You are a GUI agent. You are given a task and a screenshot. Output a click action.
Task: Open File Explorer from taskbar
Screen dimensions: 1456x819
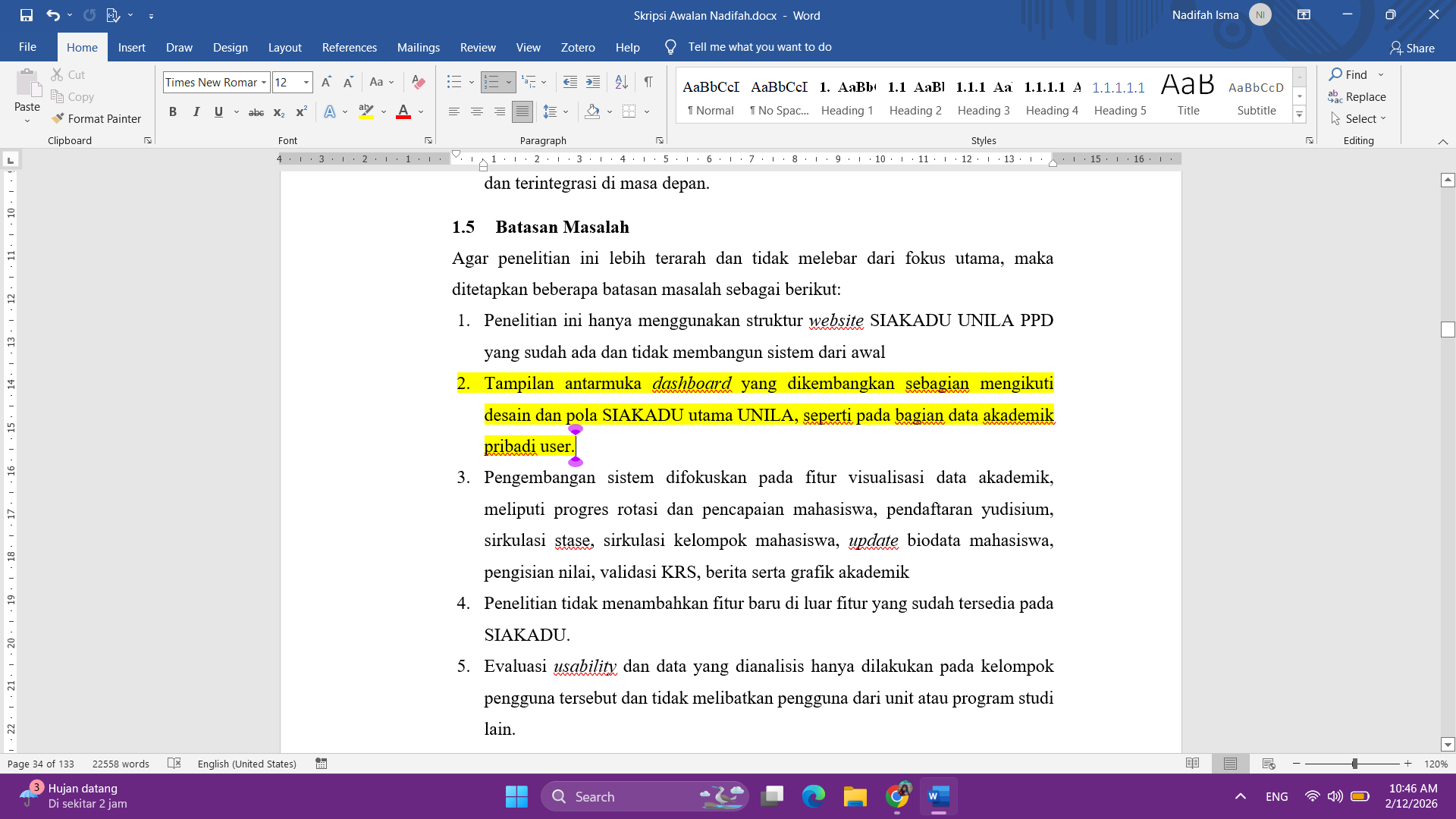[x=855, y=796]
